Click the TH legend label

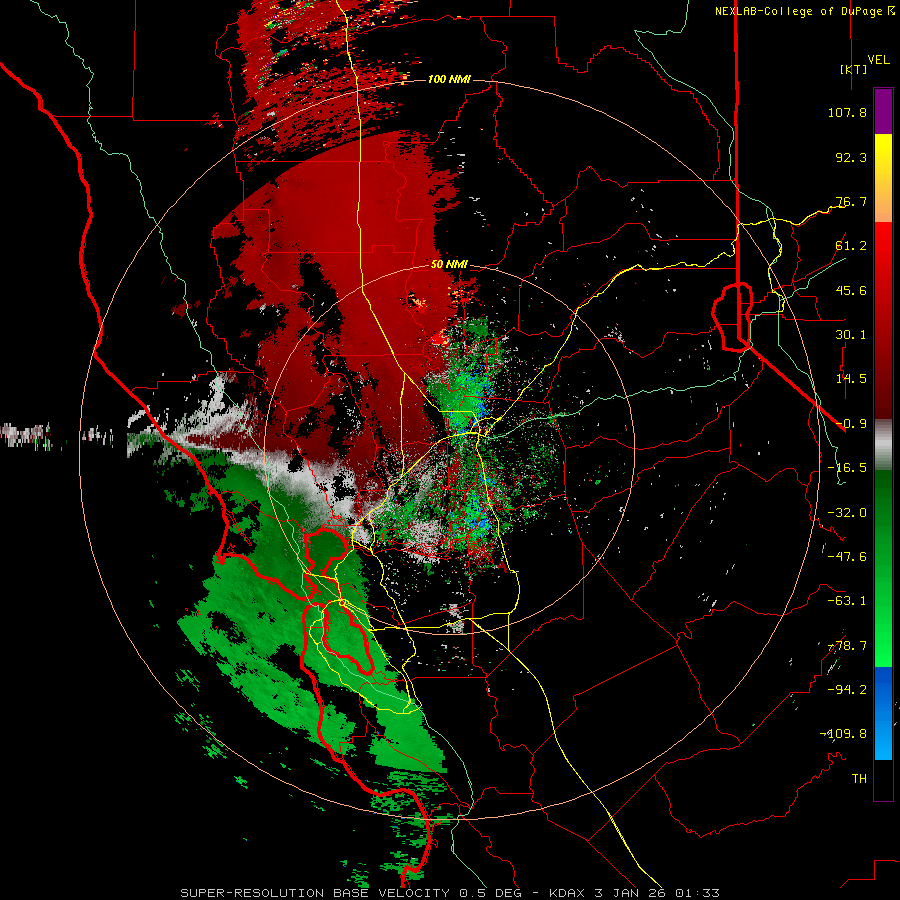point(859,779)
